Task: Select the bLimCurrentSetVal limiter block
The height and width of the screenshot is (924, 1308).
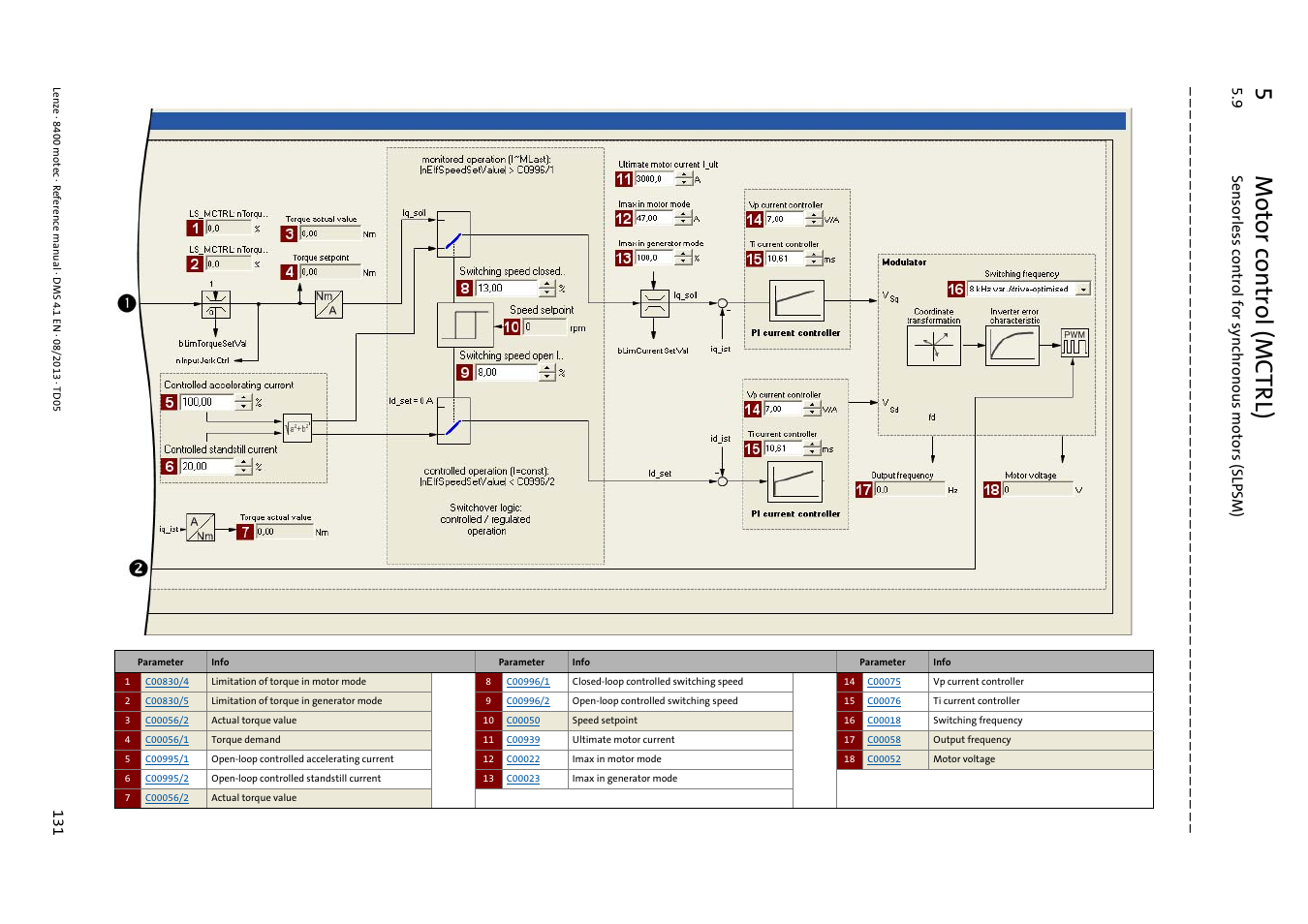Action: tap(655, 304)
